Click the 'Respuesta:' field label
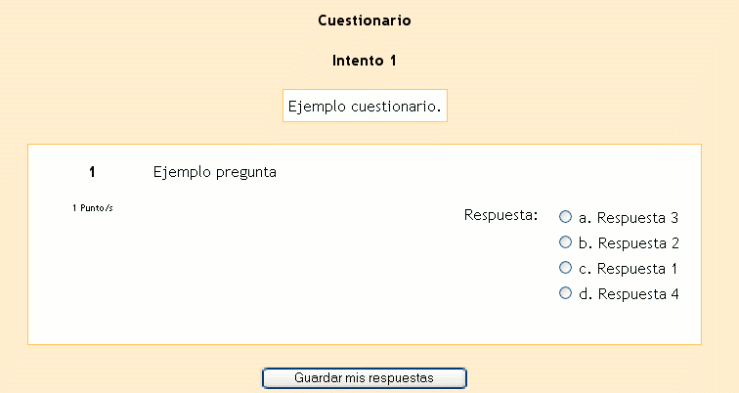 [501, 215]
